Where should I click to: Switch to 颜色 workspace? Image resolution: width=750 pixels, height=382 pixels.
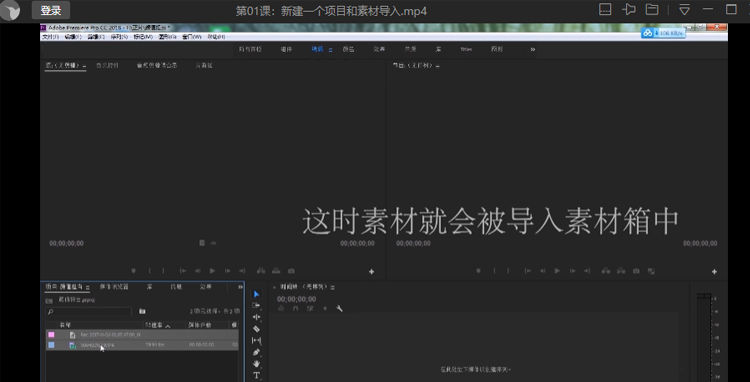click(x=348, y=49)
